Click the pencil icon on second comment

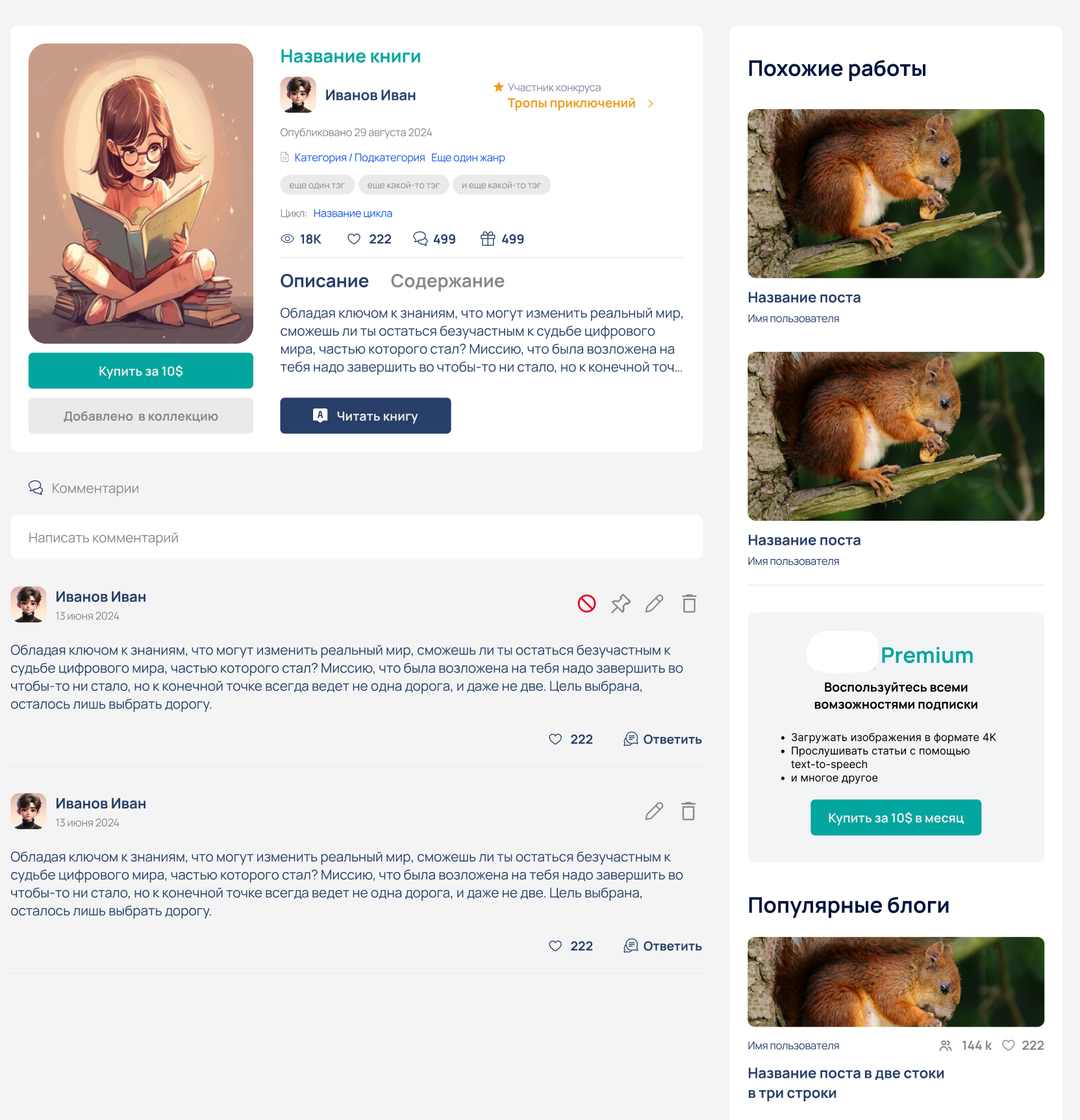coord(654,811)
